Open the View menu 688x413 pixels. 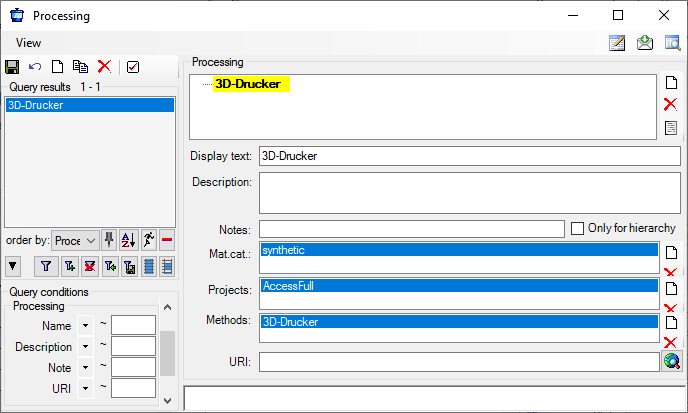coord(29,43)
